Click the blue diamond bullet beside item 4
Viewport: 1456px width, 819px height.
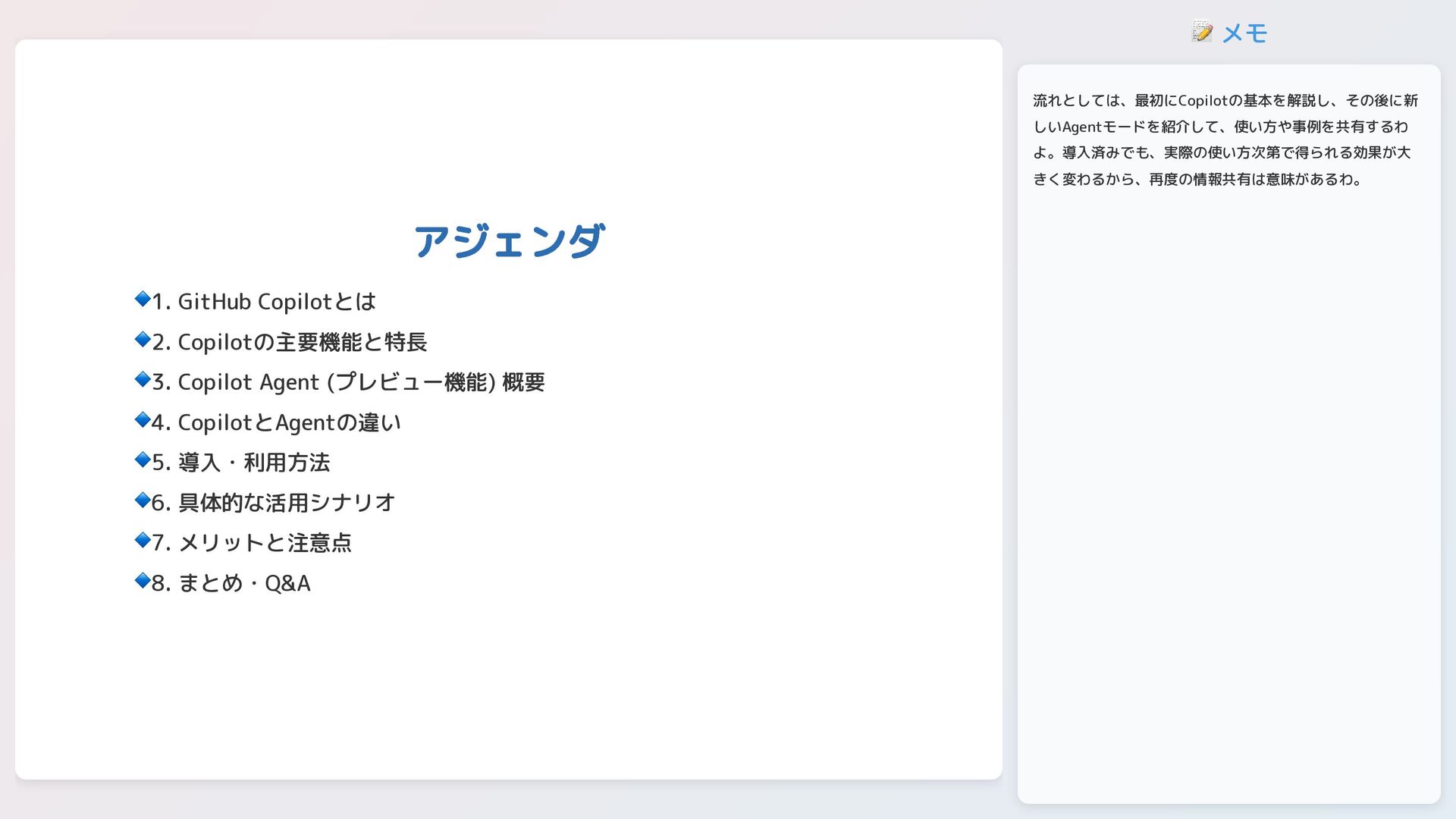click(x=143, y=419)
